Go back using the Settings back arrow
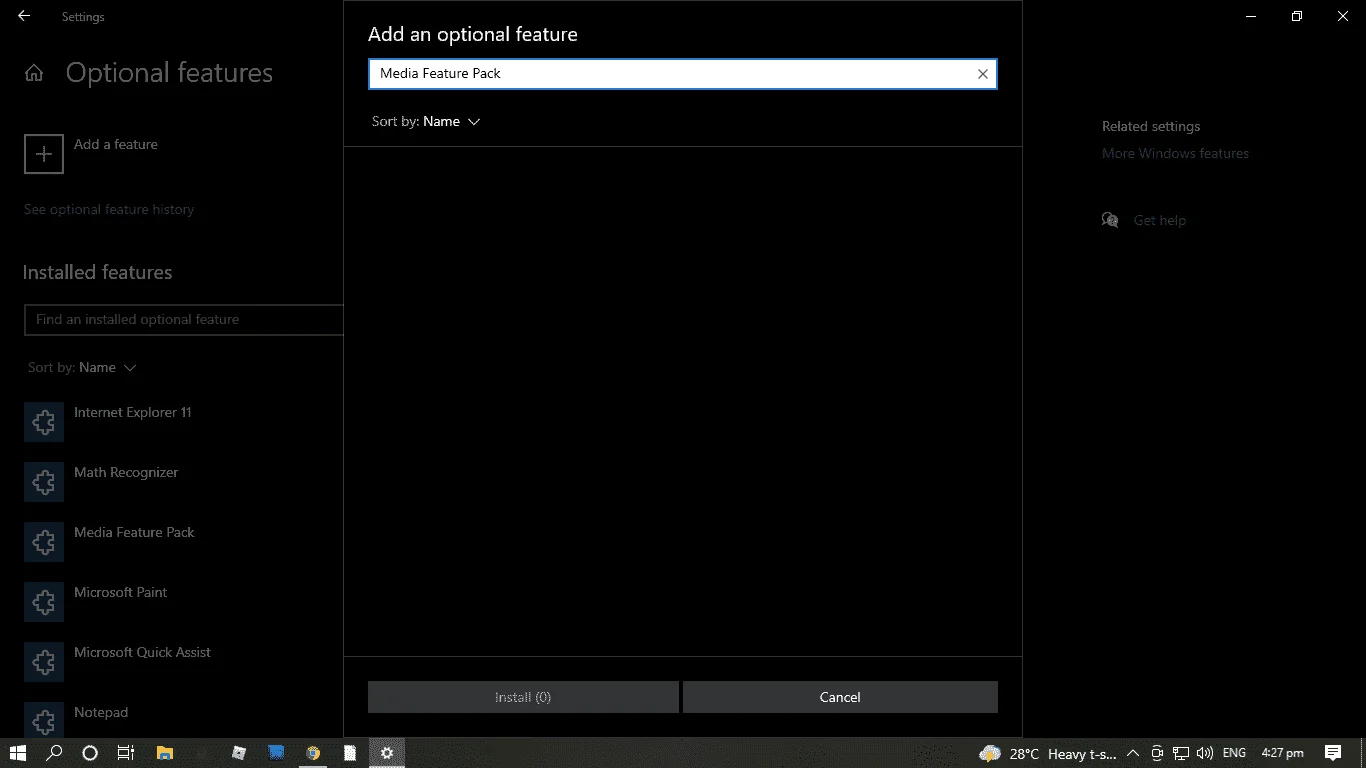Screen dimensions: 1366x768 (24, 16)
